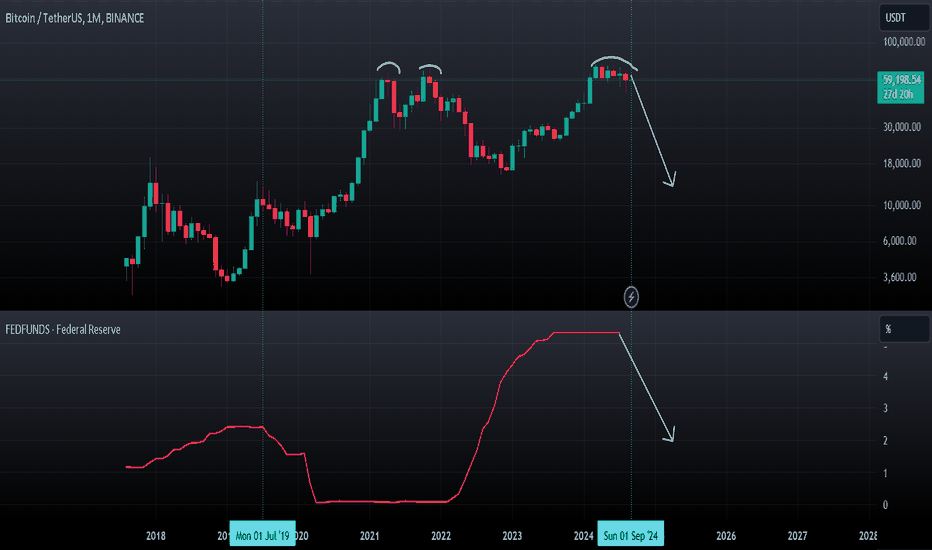This screenshot has width=932, height=550.
Task: Click the 0 percent axis label
Action: [x=886, y=505]
